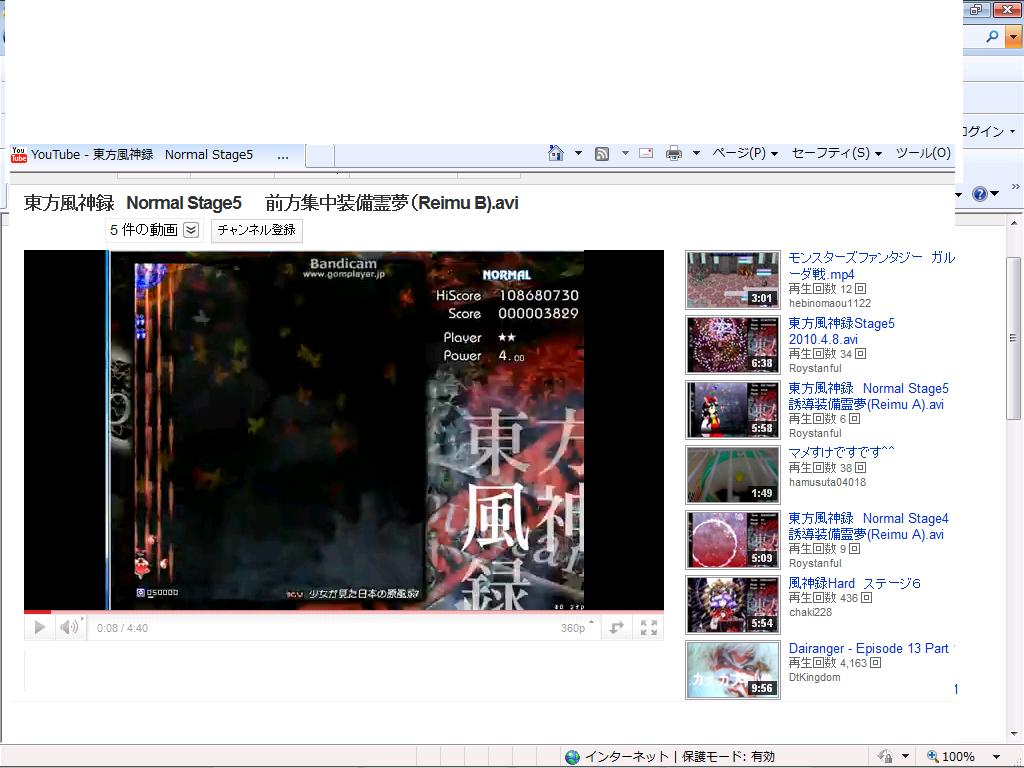This screenshot has width=1024, height=768.
Task: Open the IE search magnifier icon
Action: (x=992, y=37)
